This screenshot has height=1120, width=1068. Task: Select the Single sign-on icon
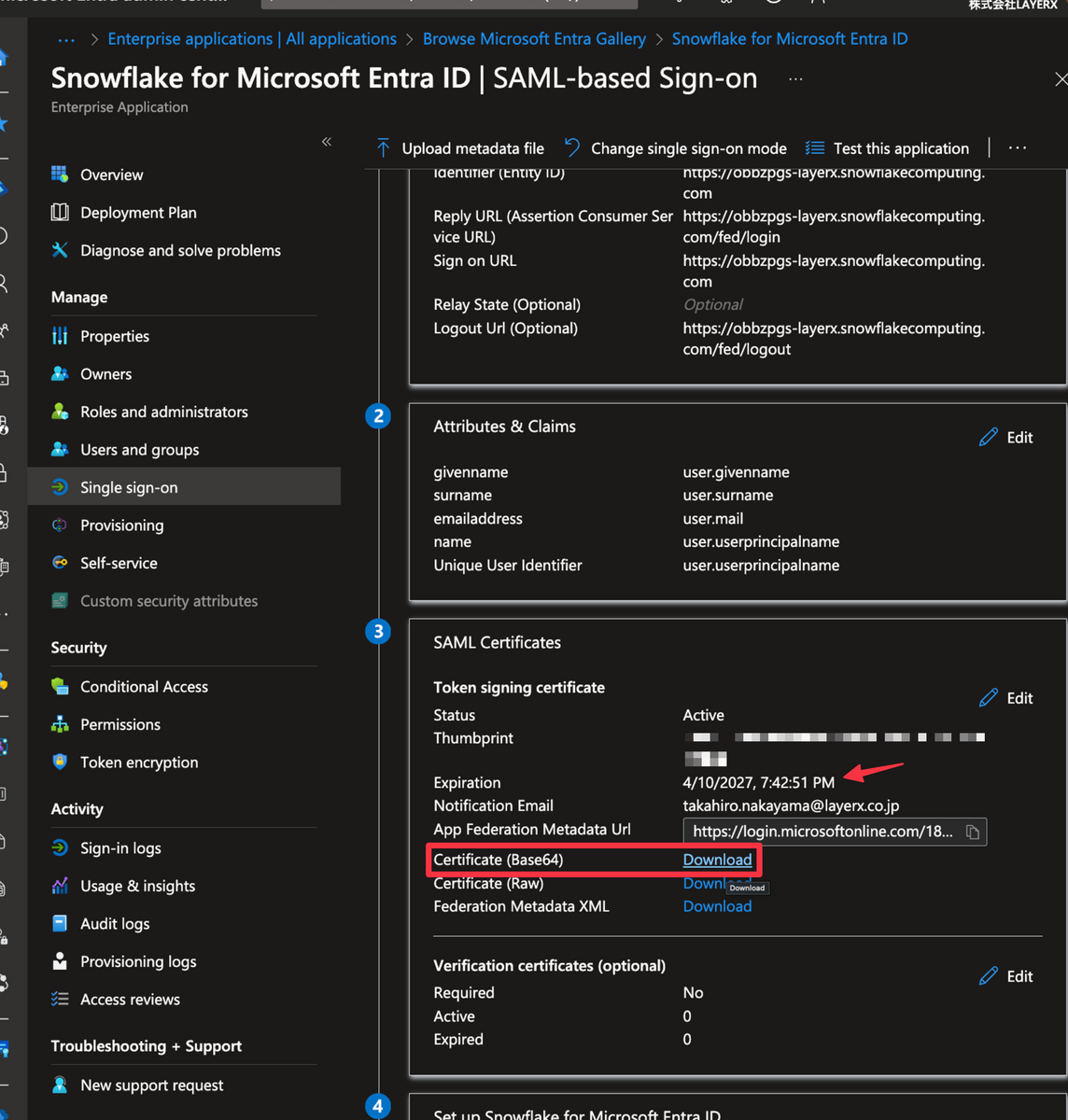pos(60,487)
